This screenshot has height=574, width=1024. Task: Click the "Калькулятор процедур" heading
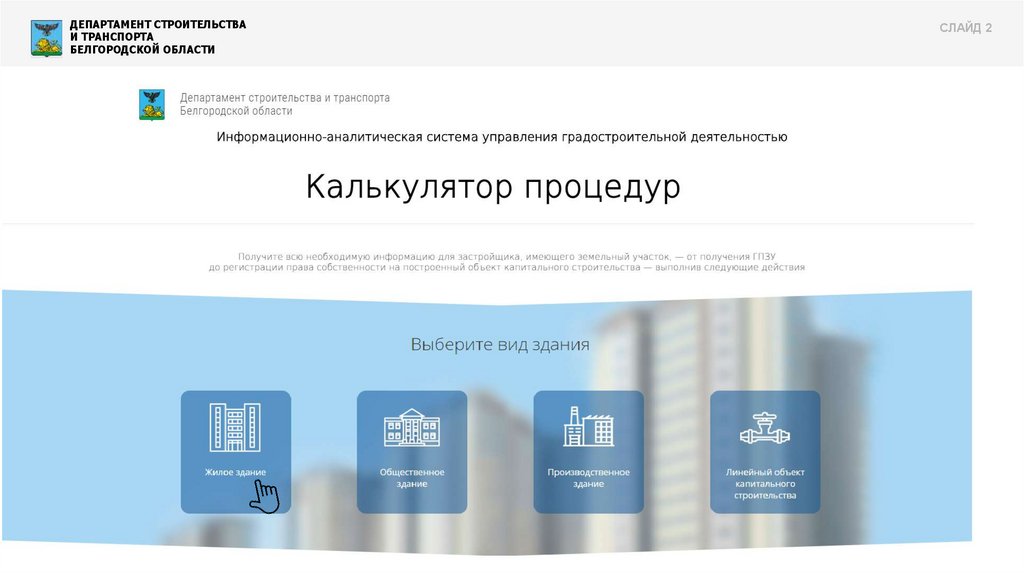click(493, 187)
